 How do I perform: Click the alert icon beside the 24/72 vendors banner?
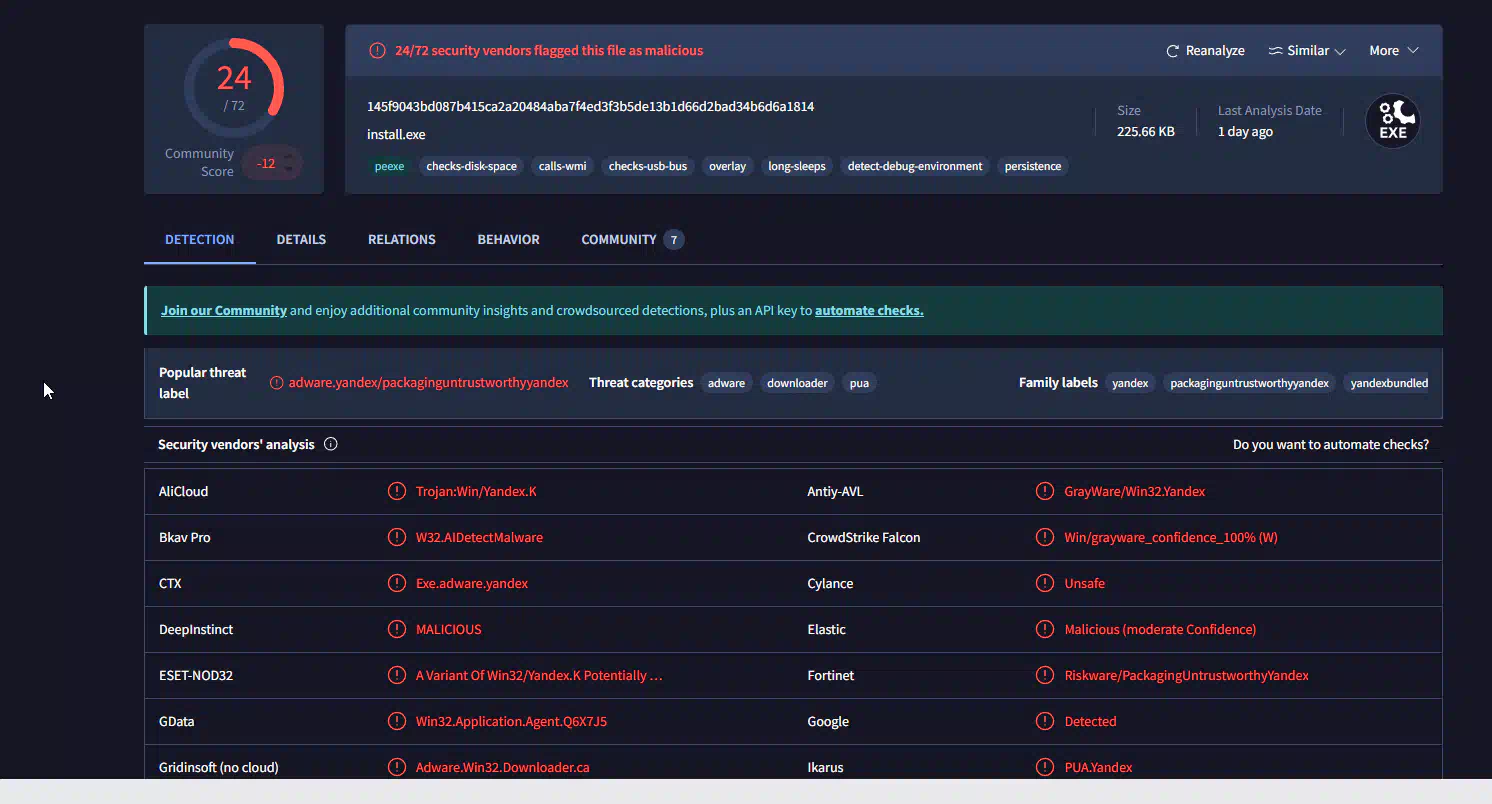pos(377,50)
